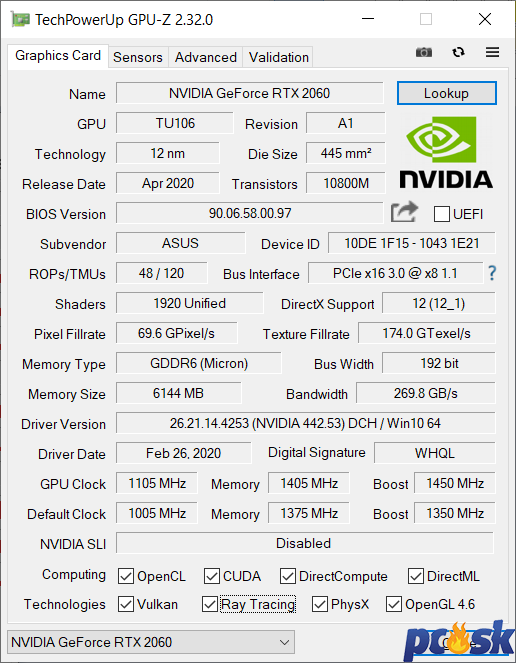Select the Validation tab
This screenshot has width=516, height=663.
point(278,57)
